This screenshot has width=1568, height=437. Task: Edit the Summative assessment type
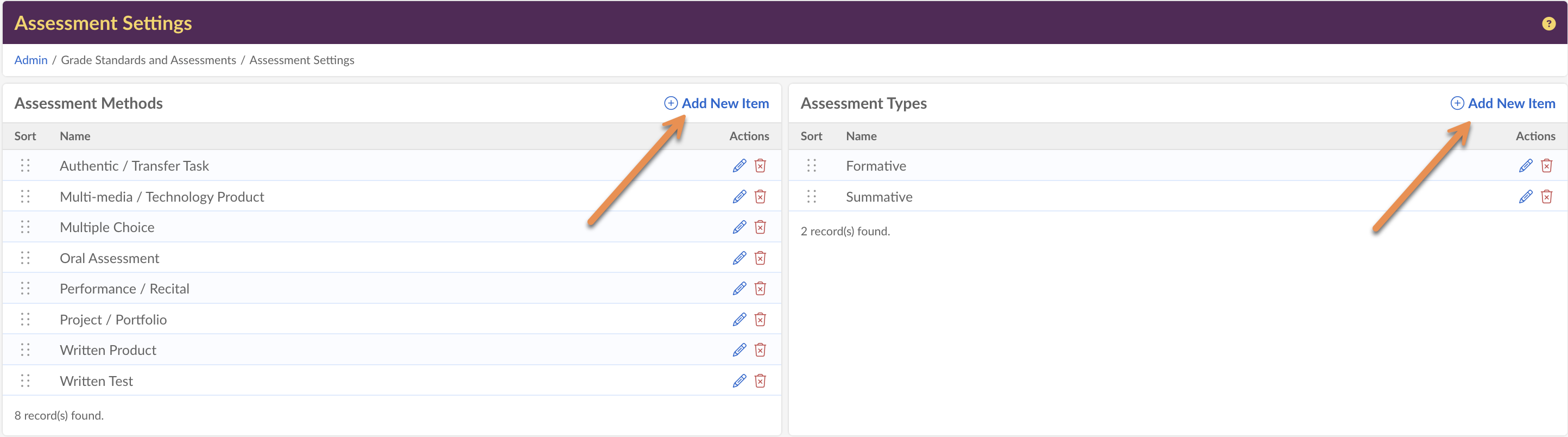(x=1526, y=197)
